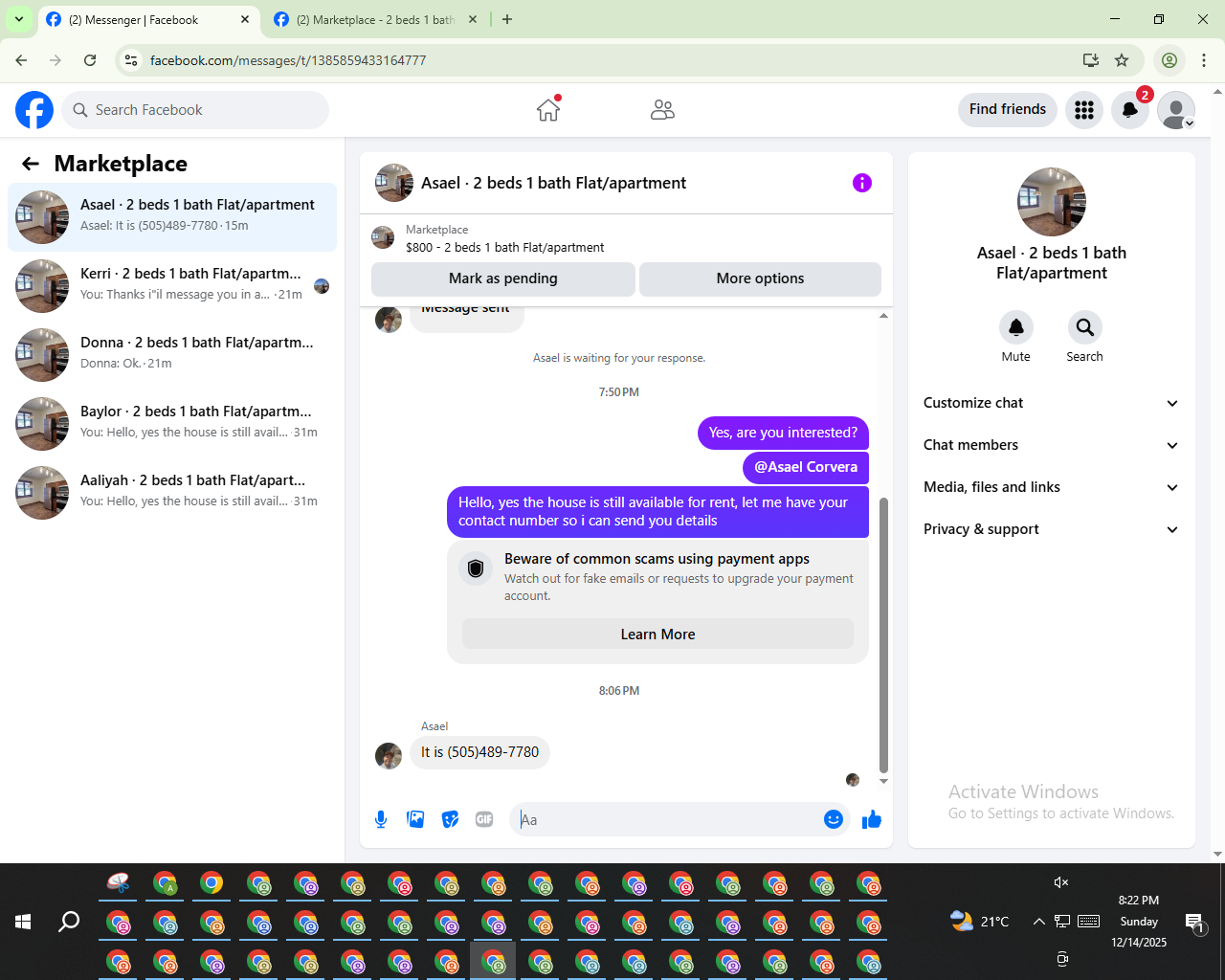Send a thumbs-up like

[872, 819]
